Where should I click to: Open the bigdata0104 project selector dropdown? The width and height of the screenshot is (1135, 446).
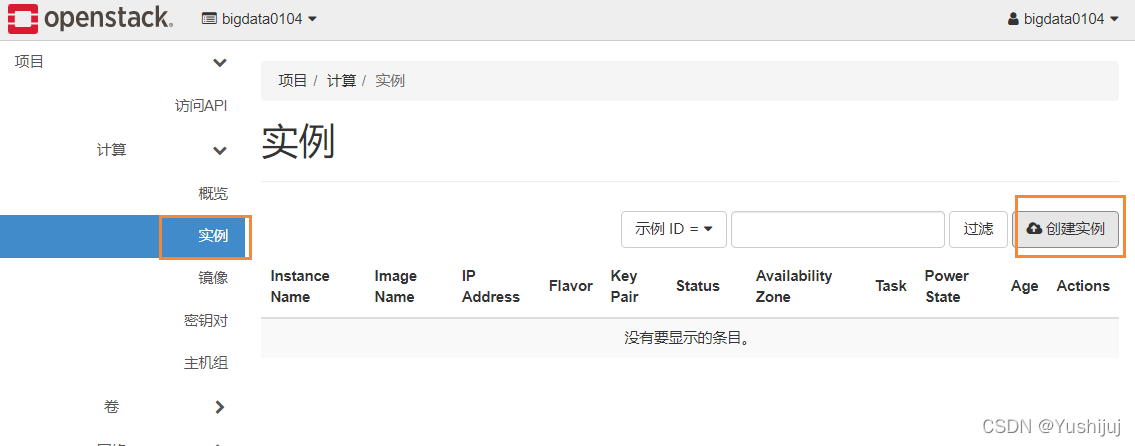point(259,19)
